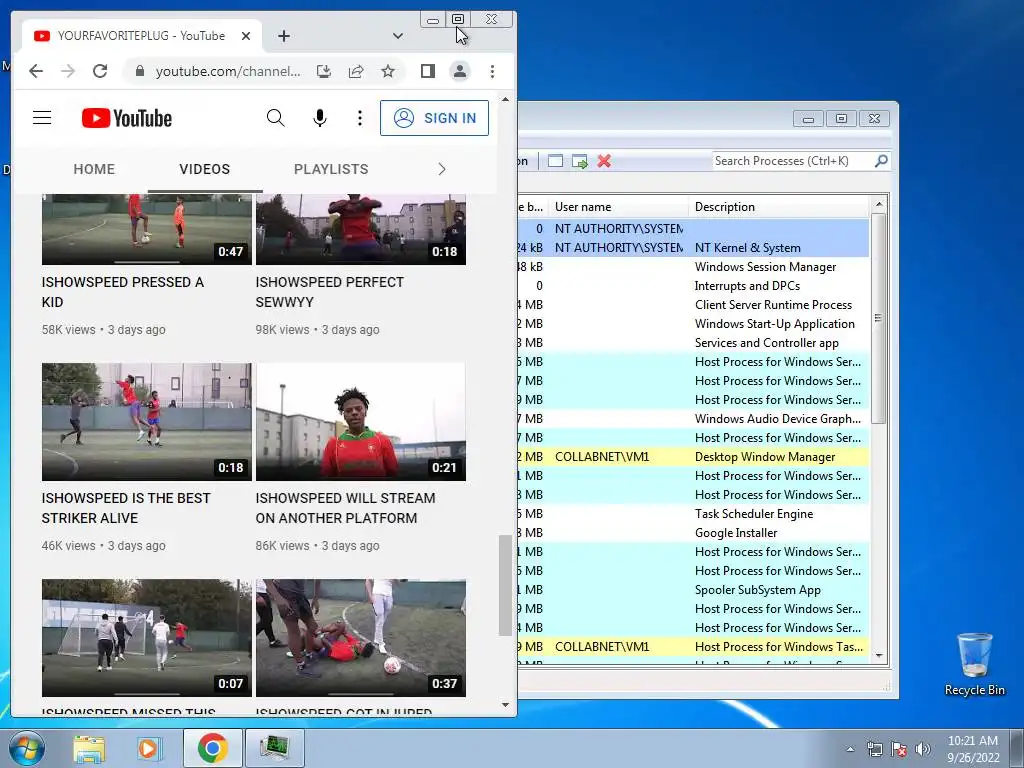Click YouTube page scrollbar thumb

(x=505, y=585)
